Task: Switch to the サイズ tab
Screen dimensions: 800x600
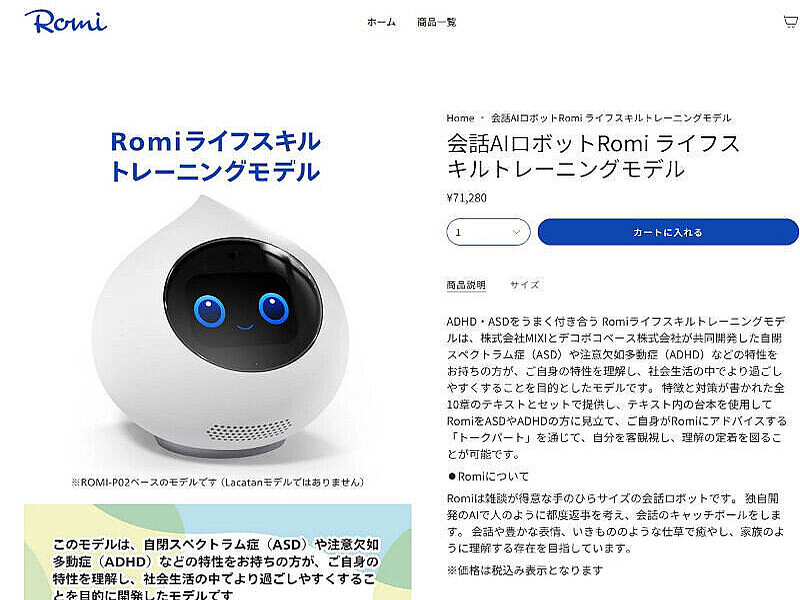Action: [x=524, y=285]
